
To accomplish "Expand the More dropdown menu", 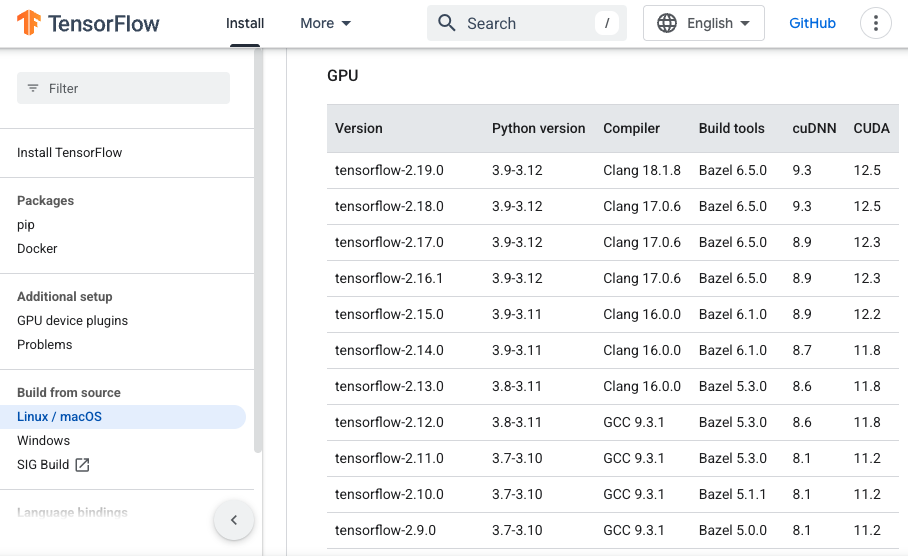I will pyautogui.click(x=325, y=23).
